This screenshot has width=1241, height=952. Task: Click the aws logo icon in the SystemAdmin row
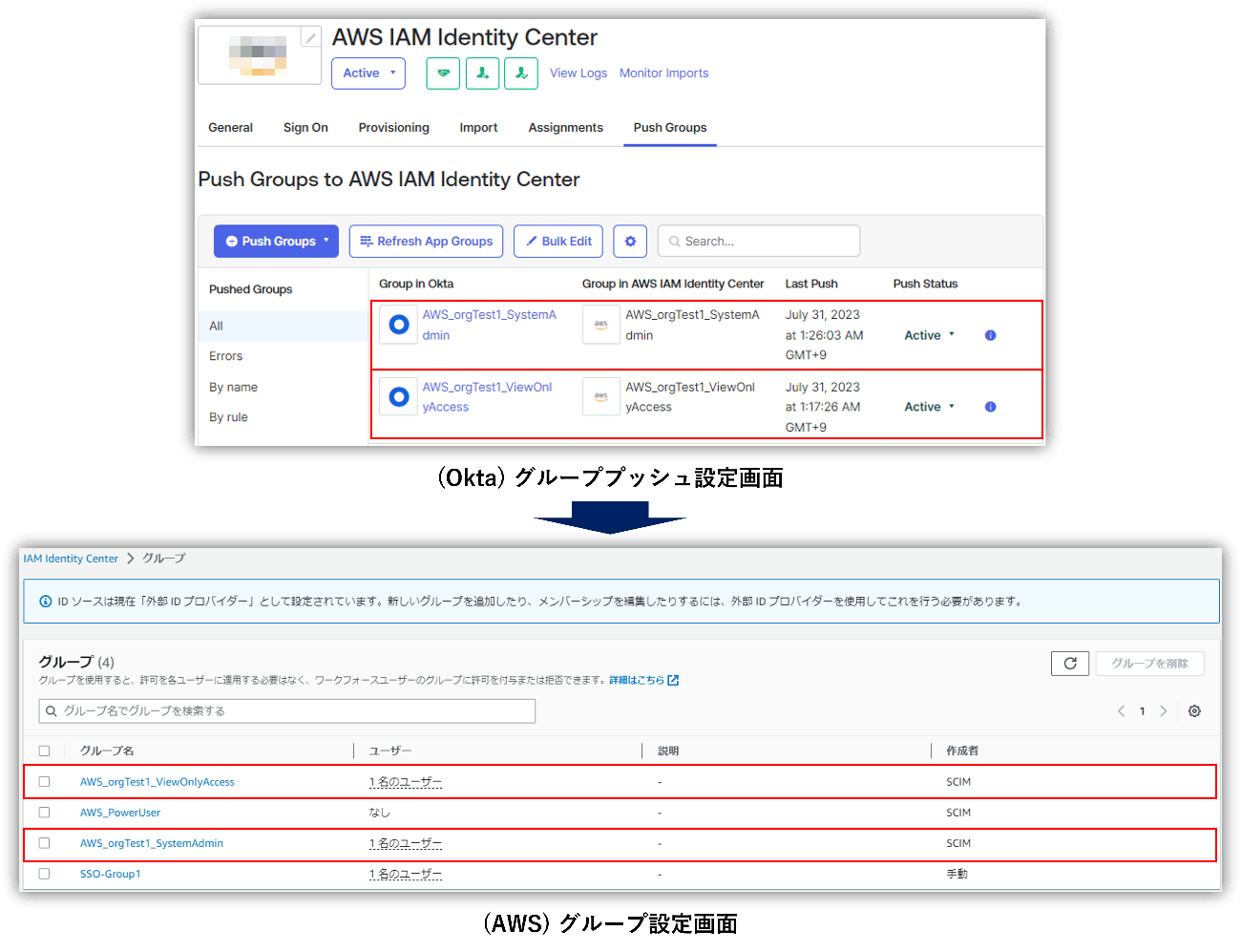click(x=601, y=325)
